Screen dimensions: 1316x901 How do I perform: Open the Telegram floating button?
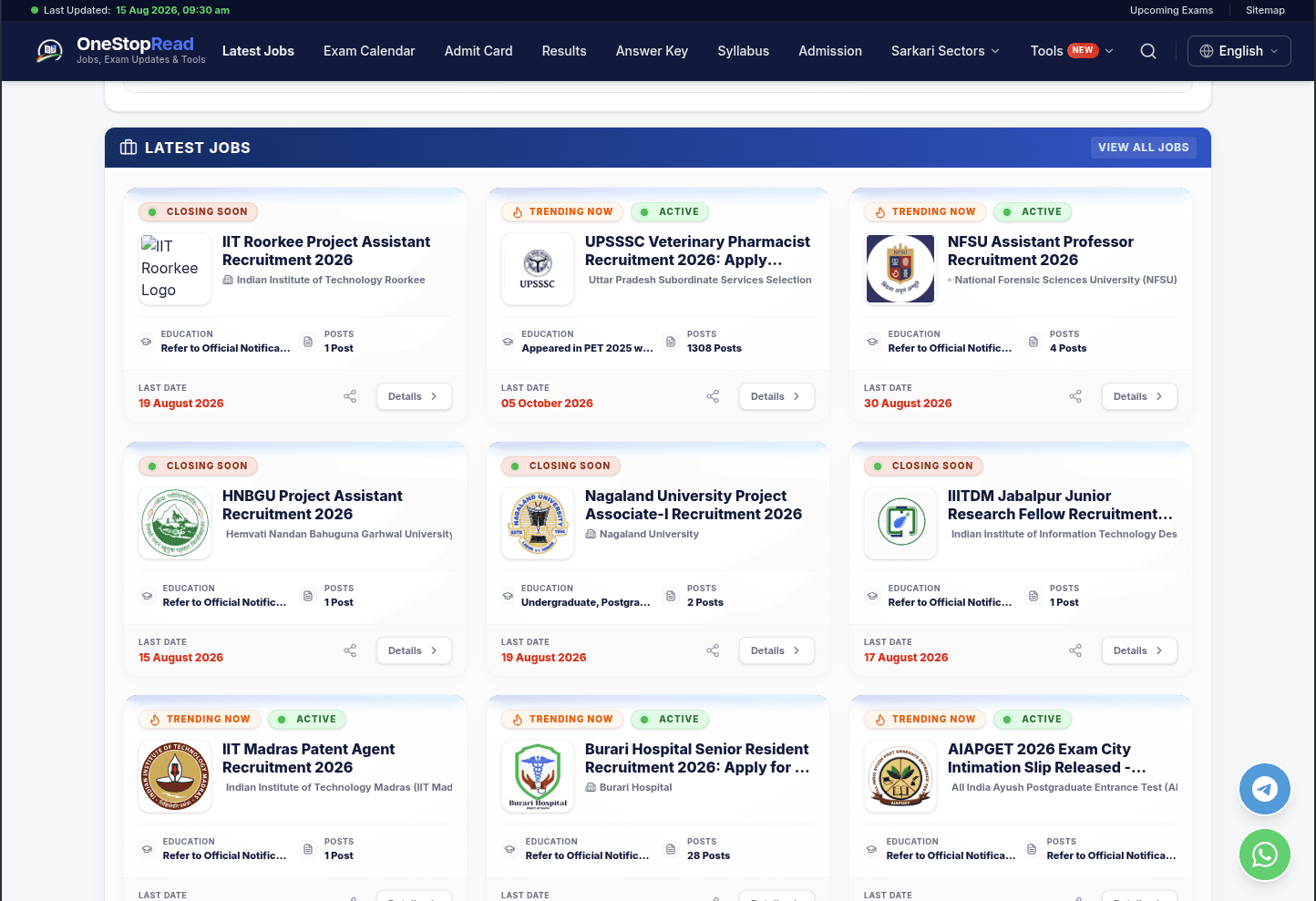[x=1265, y=789]
